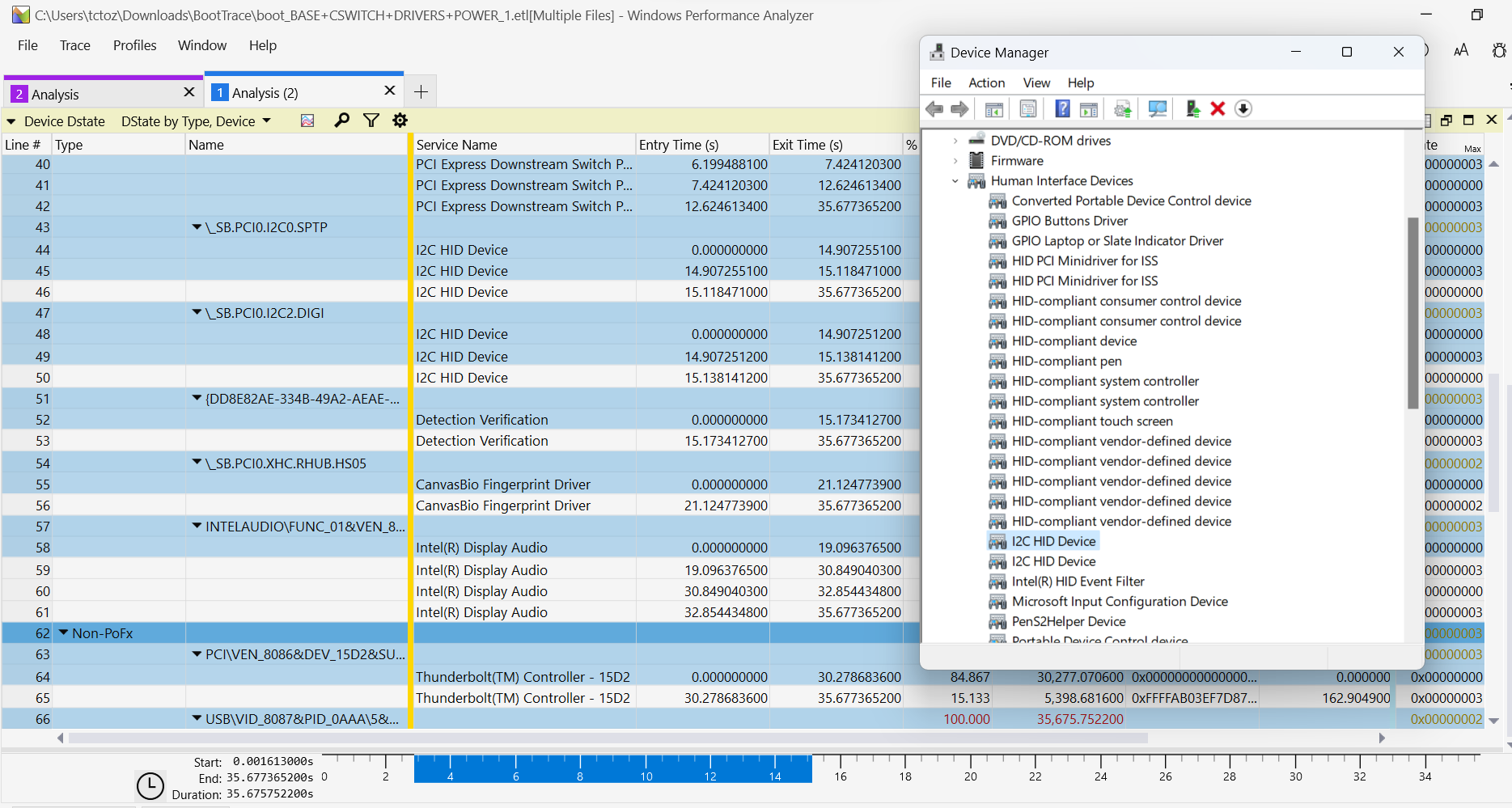Open DState by Type, Device preset dropdown
The height and width of the screenshot is (808, 1512).
[266, 121]
